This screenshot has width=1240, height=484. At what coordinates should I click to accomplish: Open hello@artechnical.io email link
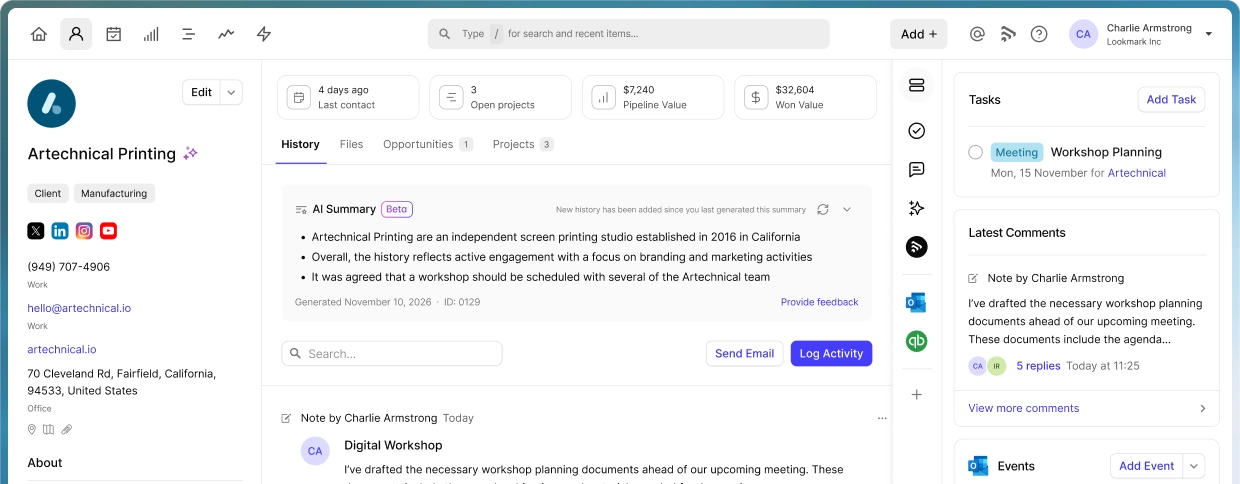[79, 308]
